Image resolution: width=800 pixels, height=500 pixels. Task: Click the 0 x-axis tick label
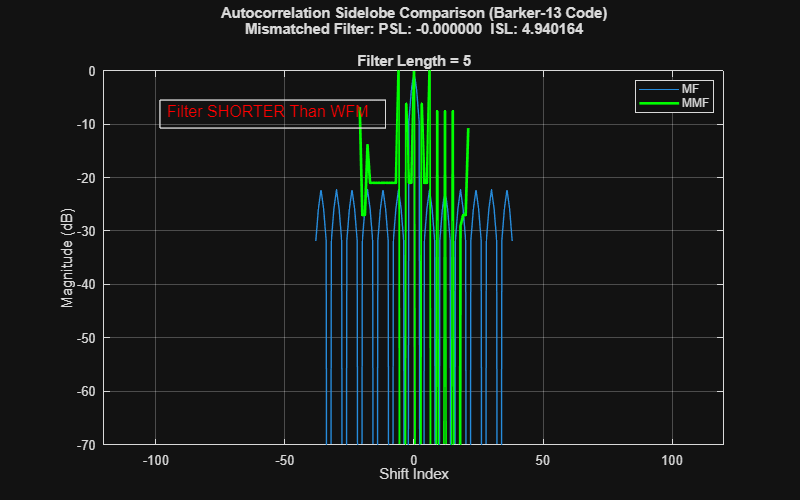coord(414,460)
